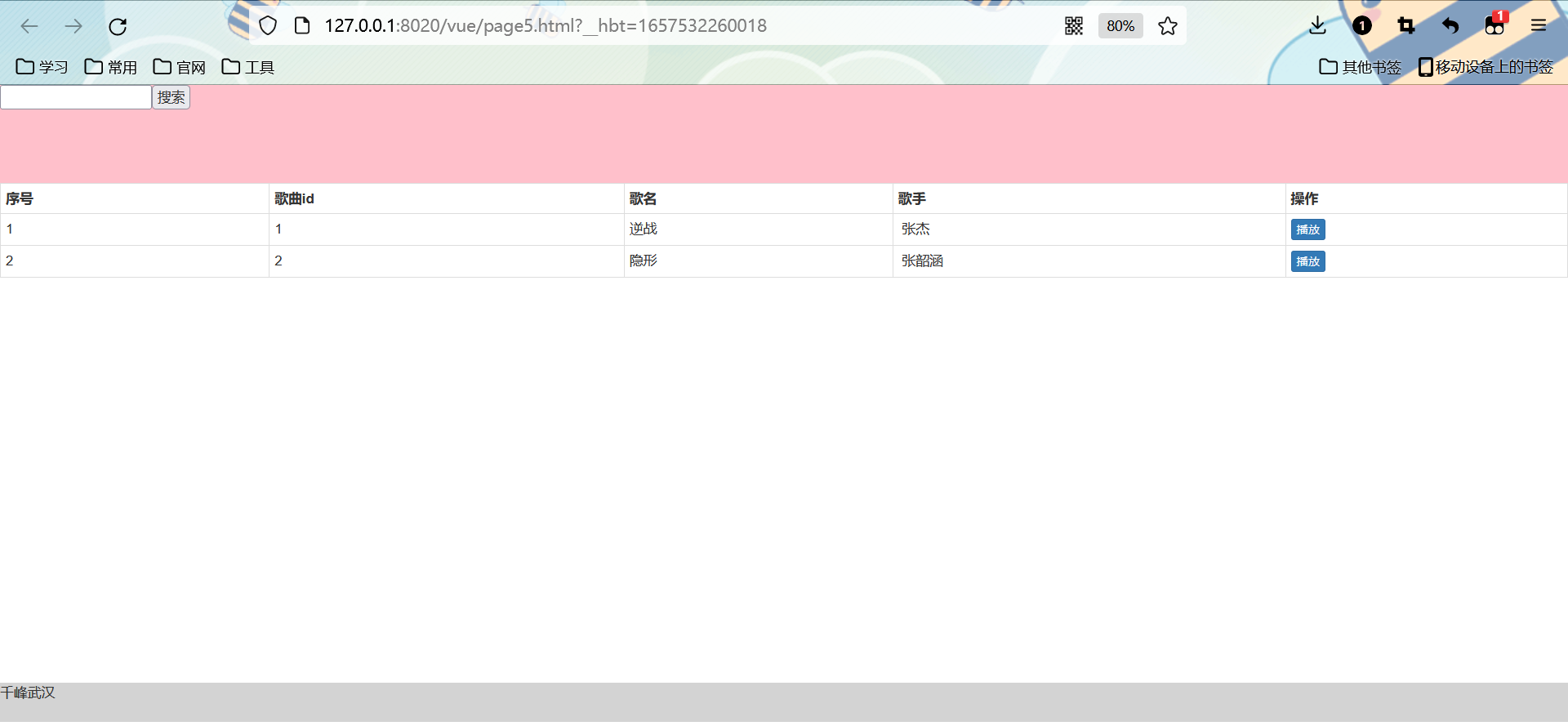This screenshot has height=726, width=1568.
Task: Click the browser back arrow
Action: click(x=29, y=26)
